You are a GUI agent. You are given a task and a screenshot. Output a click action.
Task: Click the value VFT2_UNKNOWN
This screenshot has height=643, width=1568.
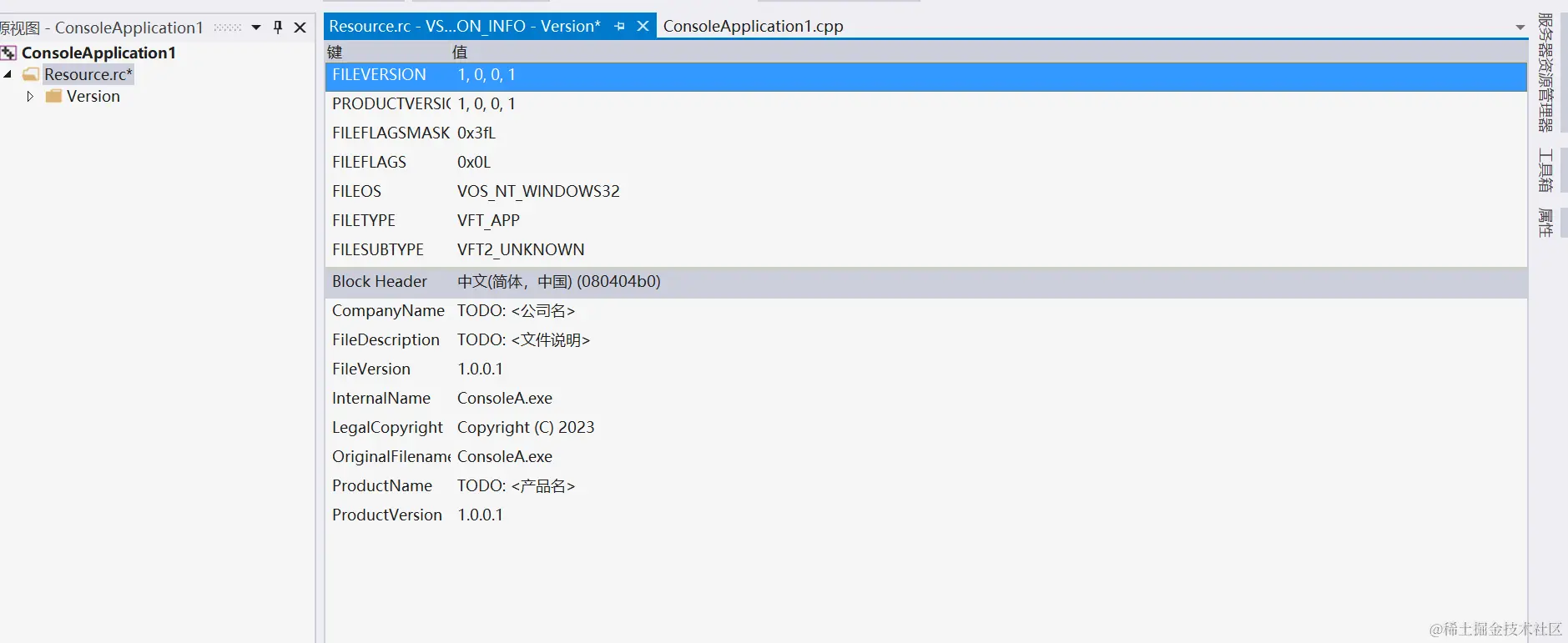coord(521,249)
